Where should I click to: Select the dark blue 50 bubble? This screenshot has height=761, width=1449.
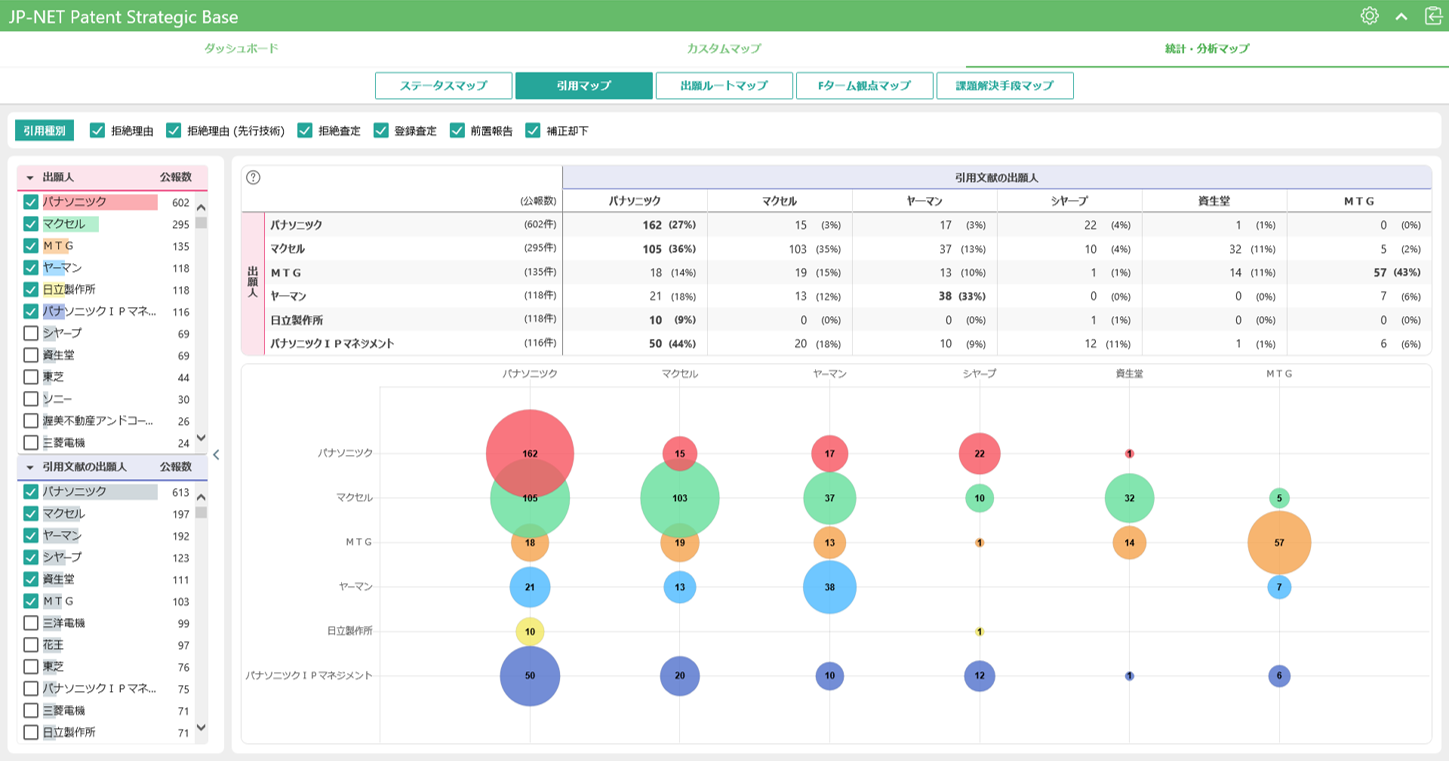(530, 676)
